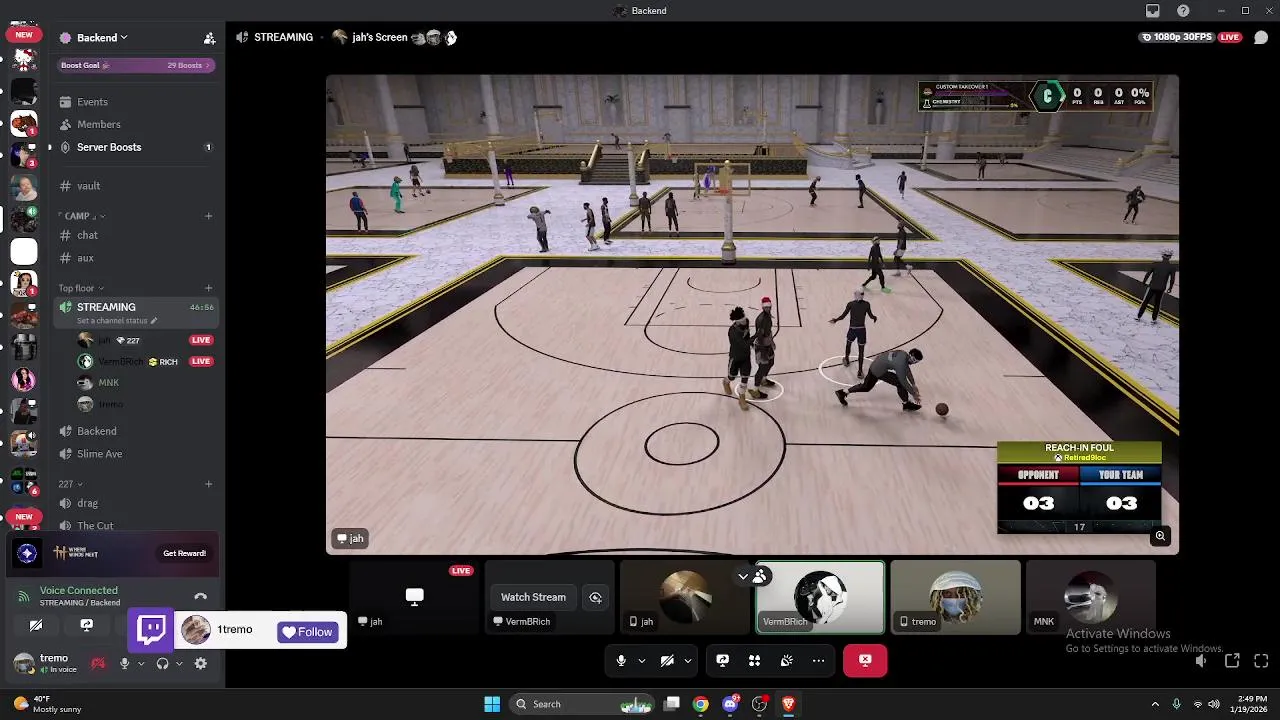
Task: Toggle camera in the call control bar
Action: [667, 660]
